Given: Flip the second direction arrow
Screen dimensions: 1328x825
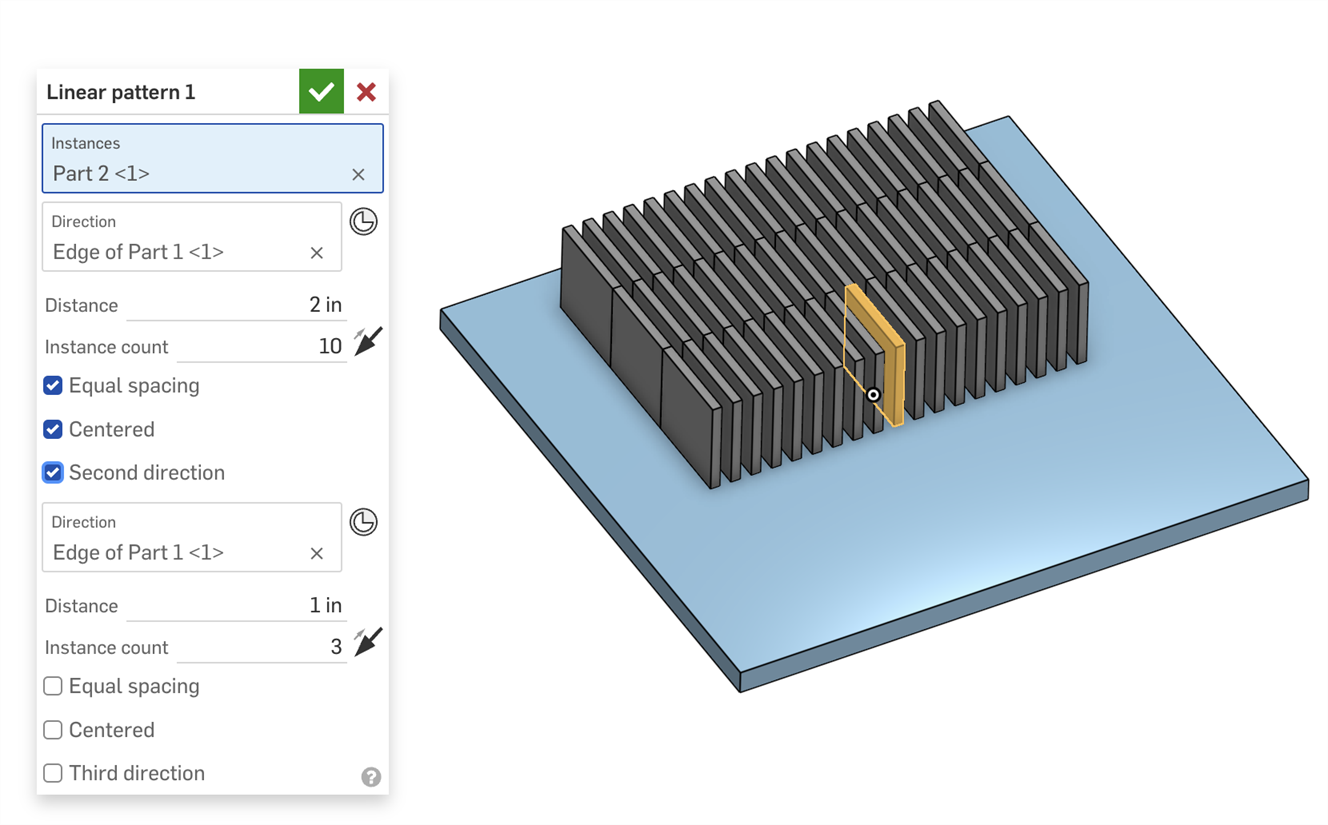Looking at the screenshot, I should point(368,641).
